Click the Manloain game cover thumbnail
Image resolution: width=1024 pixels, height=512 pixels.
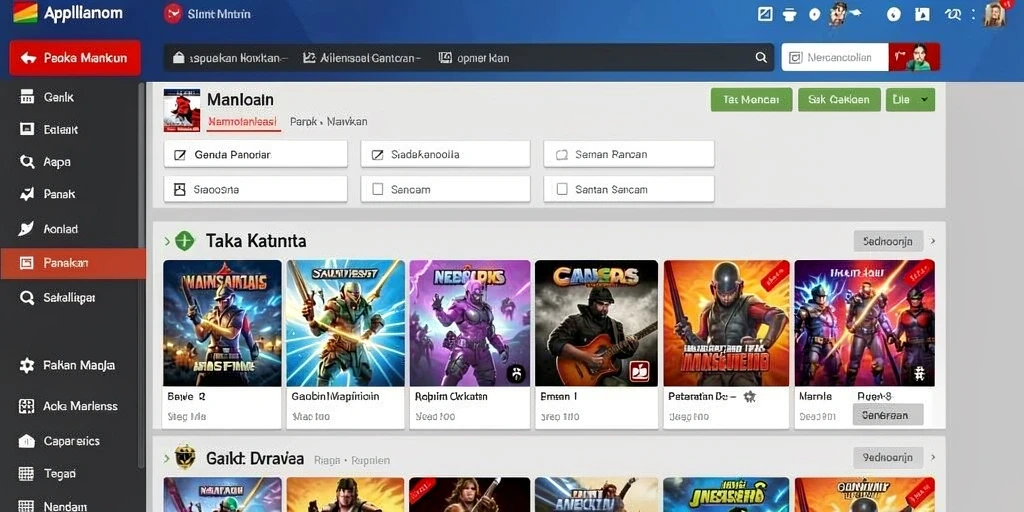[x=182, y=110]
